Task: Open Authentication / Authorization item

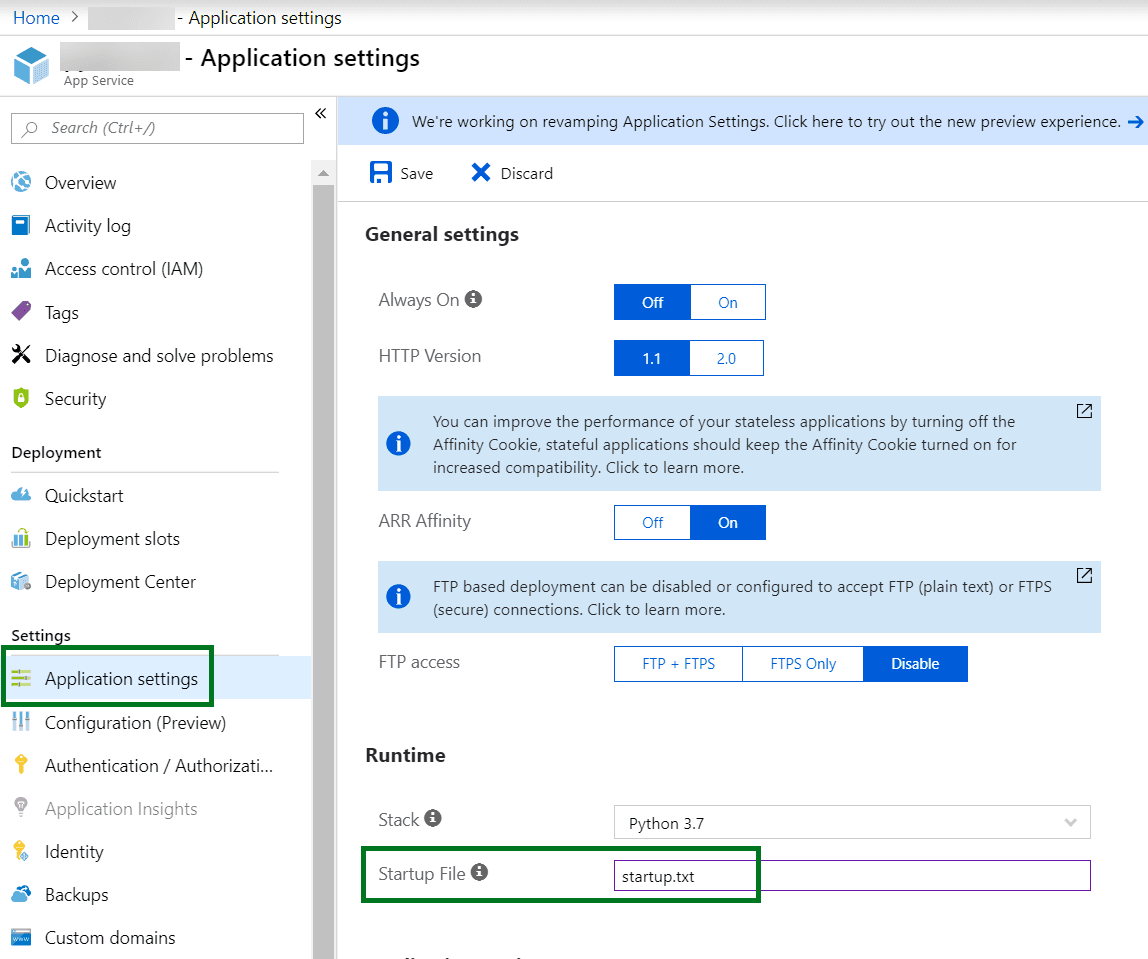Action: (159, 766)
